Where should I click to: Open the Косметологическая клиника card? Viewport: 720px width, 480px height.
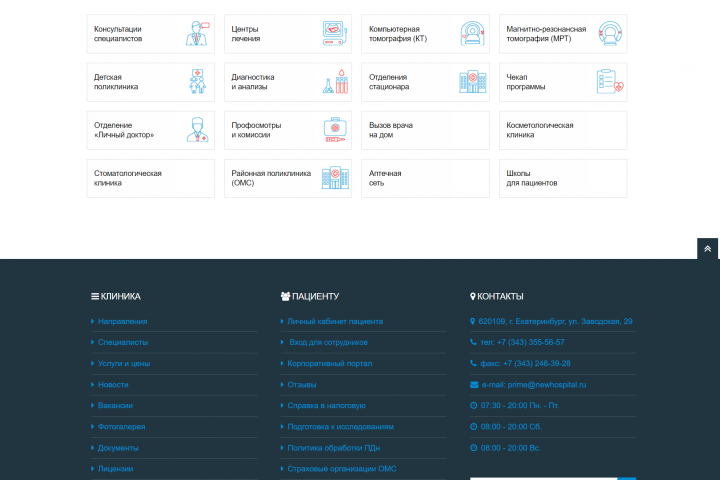pos(563,130)
